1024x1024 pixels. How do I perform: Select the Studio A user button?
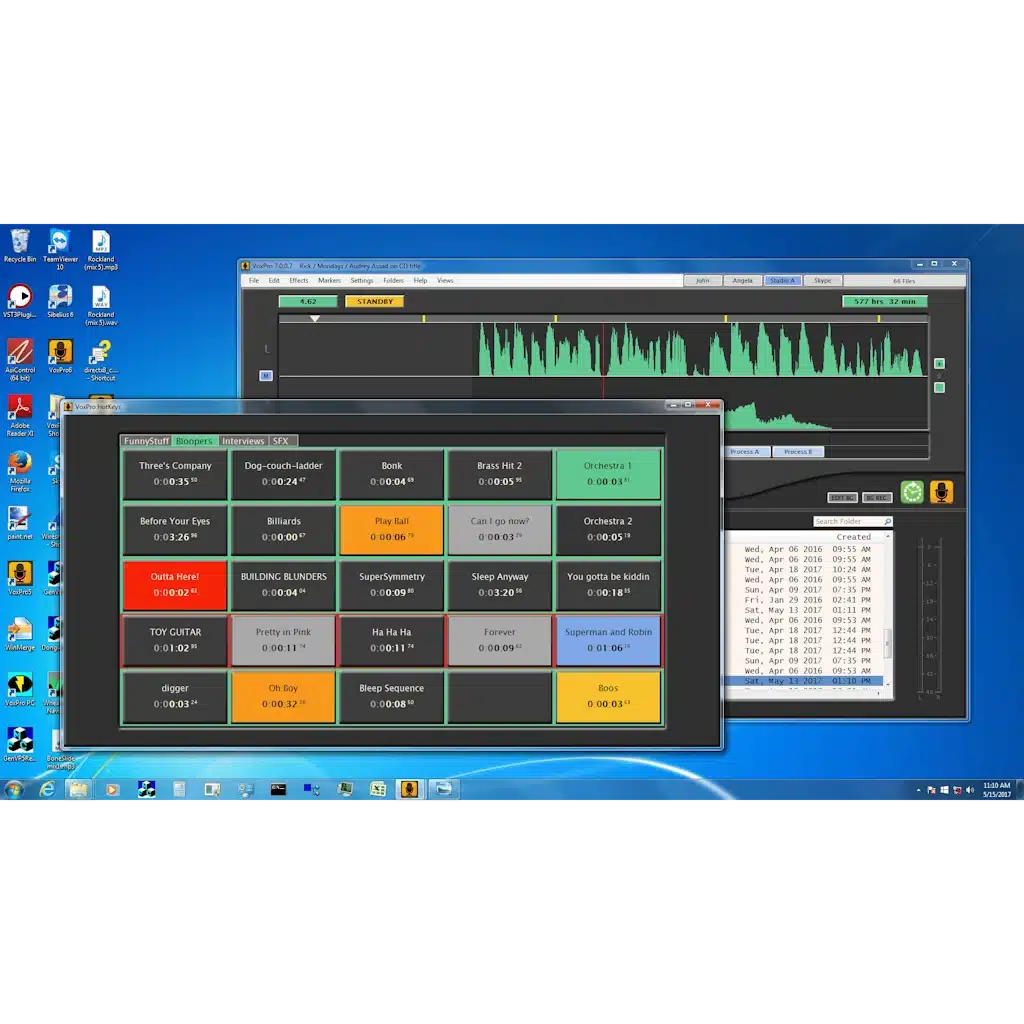[782, 280]
